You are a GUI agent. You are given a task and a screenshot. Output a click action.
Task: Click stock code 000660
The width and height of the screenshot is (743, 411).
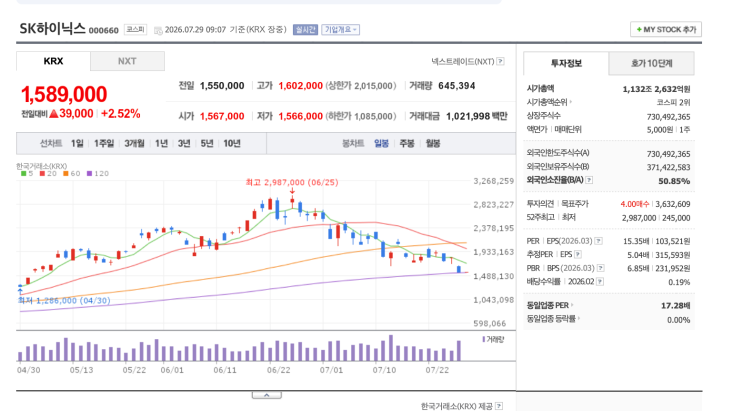103,30
